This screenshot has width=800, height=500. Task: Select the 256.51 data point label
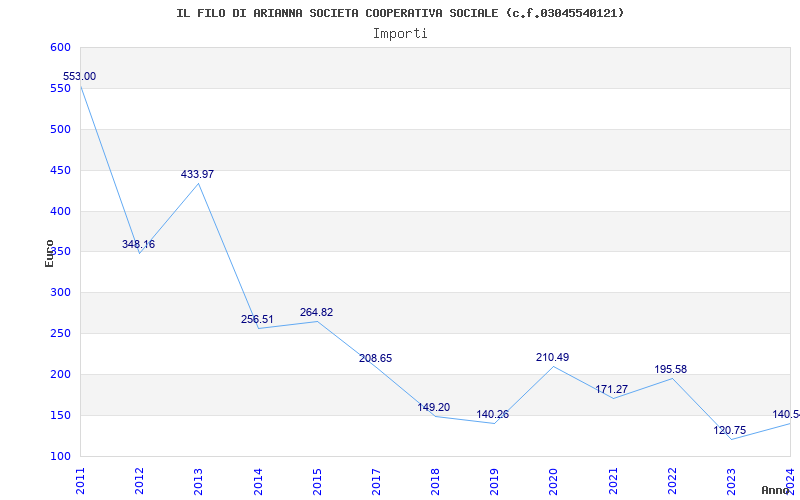[257, 319]
